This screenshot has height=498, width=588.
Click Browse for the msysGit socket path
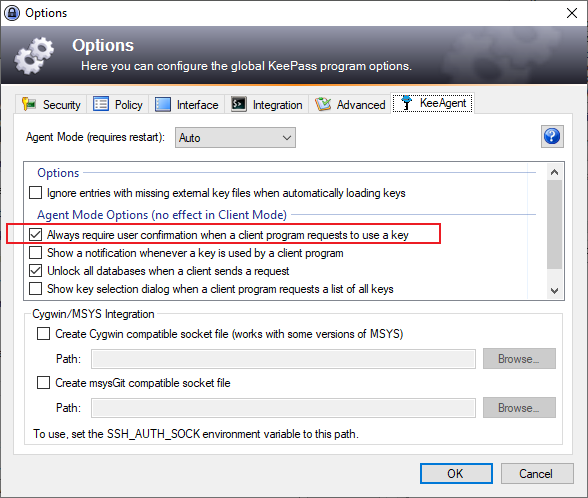pyautogui.click(x=519, y=408)
